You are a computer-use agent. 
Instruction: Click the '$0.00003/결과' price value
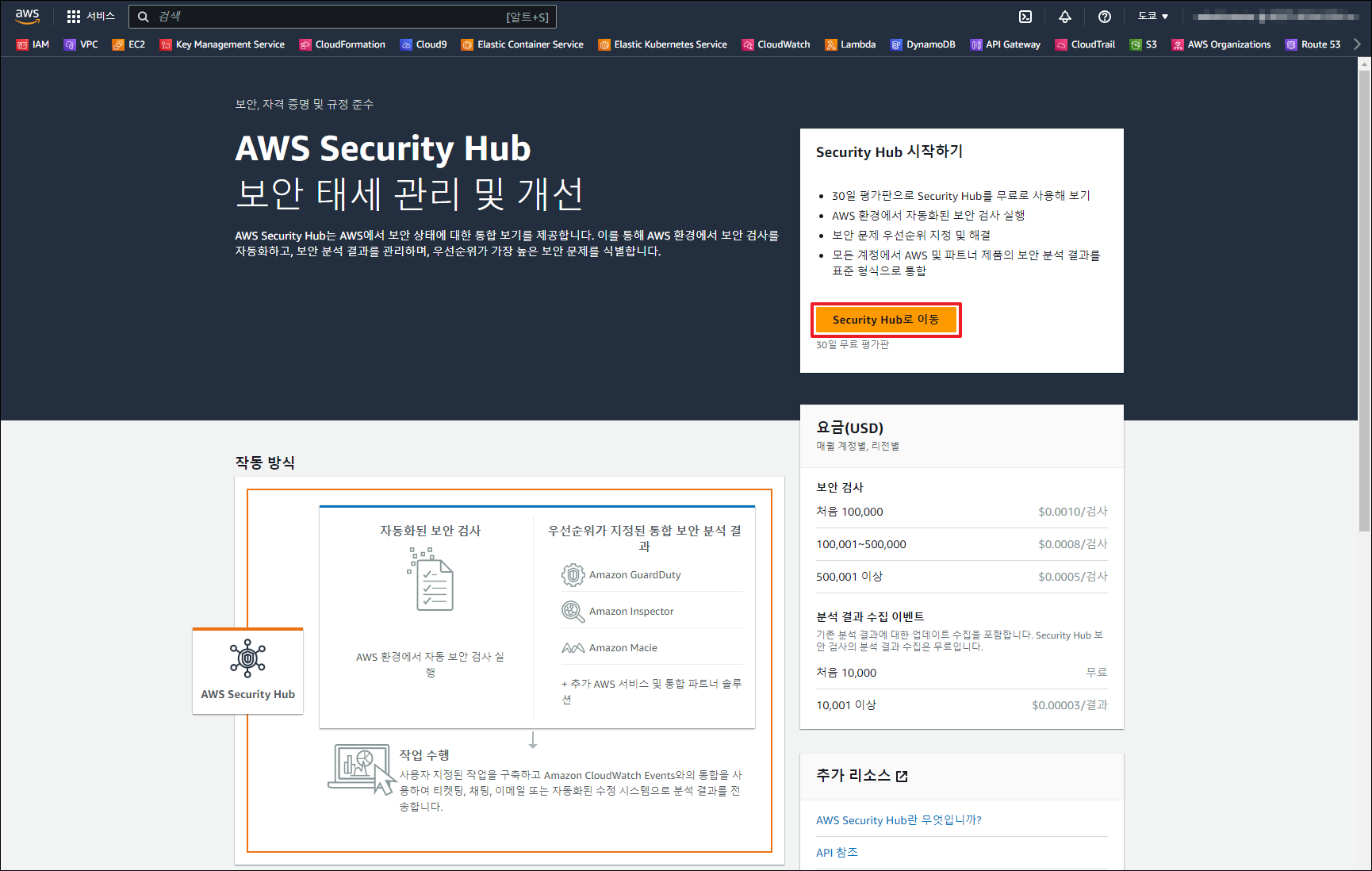tap(1069, 705)
